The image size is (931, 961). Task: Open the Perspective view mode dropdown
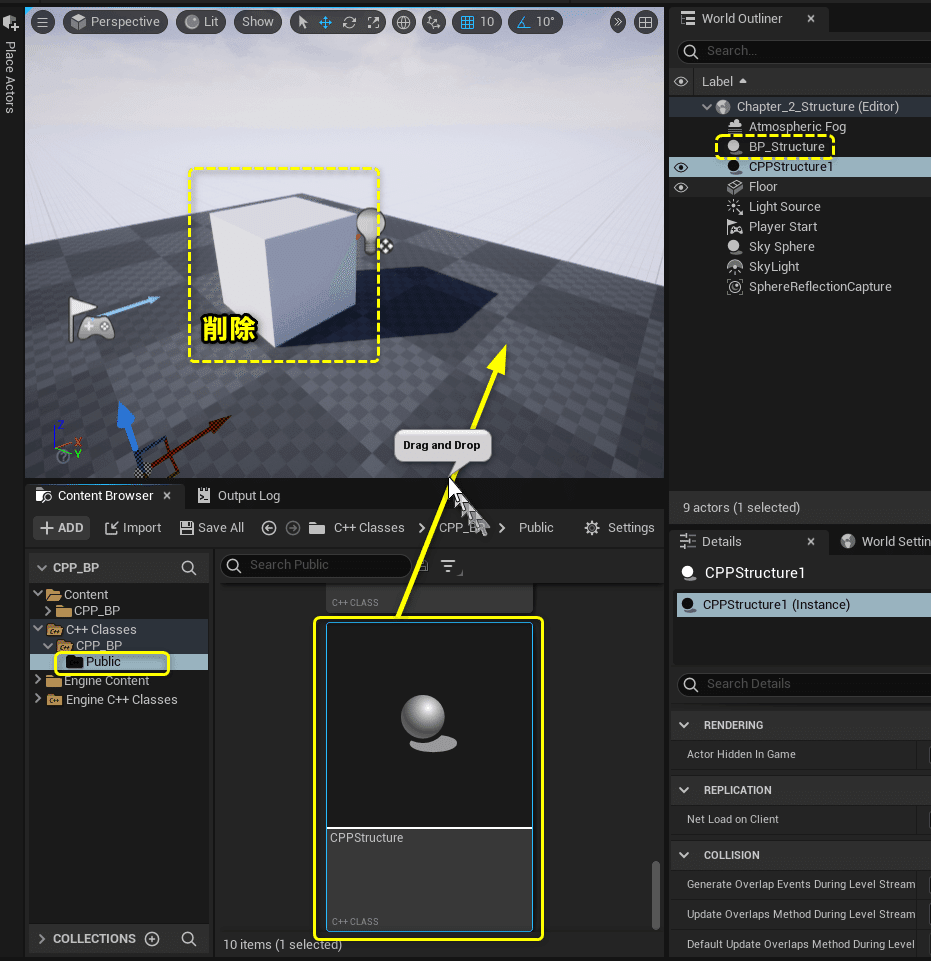(x=116, y=22)
